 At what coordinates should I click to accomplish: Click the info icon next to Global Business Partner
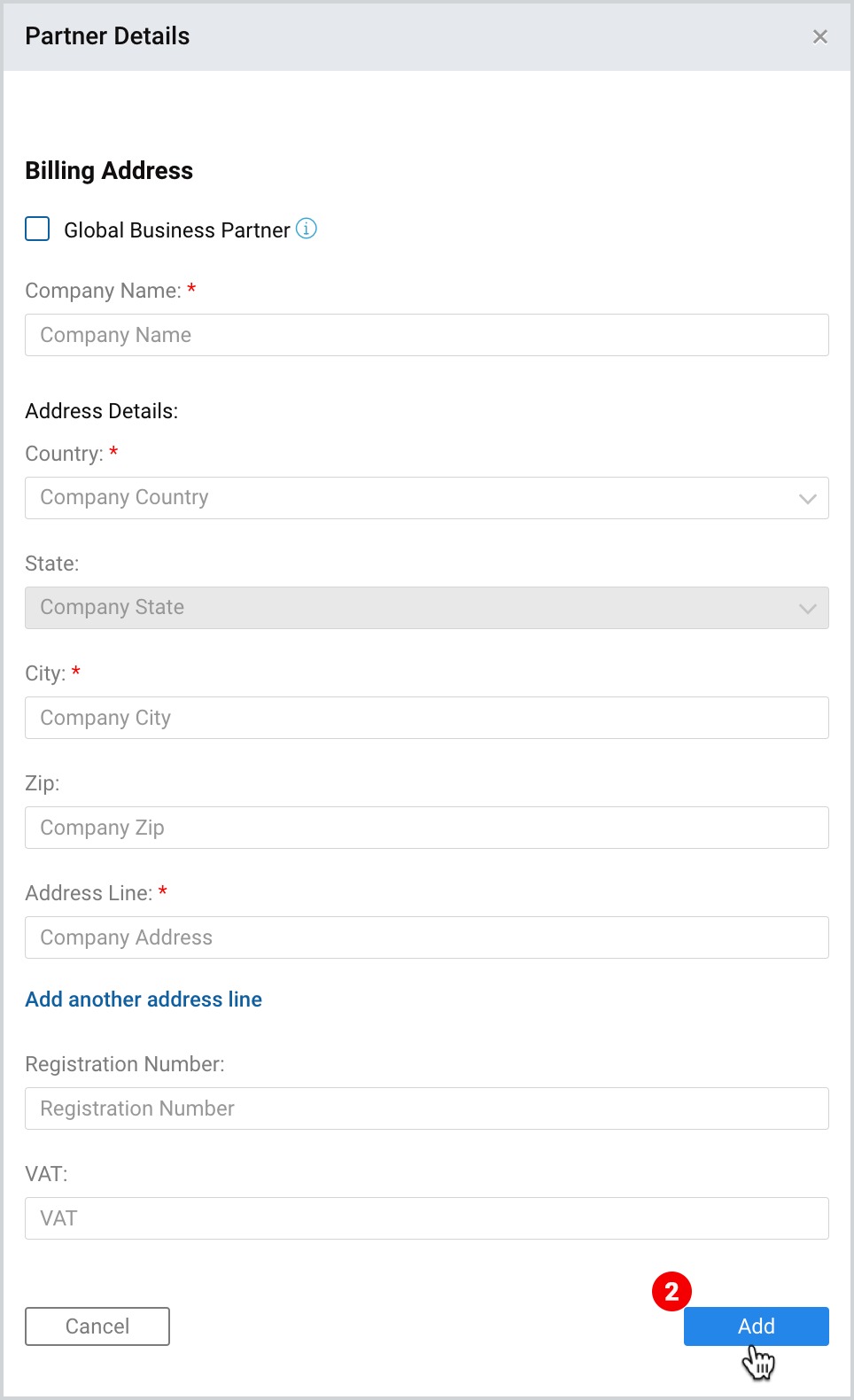[306, 229]
